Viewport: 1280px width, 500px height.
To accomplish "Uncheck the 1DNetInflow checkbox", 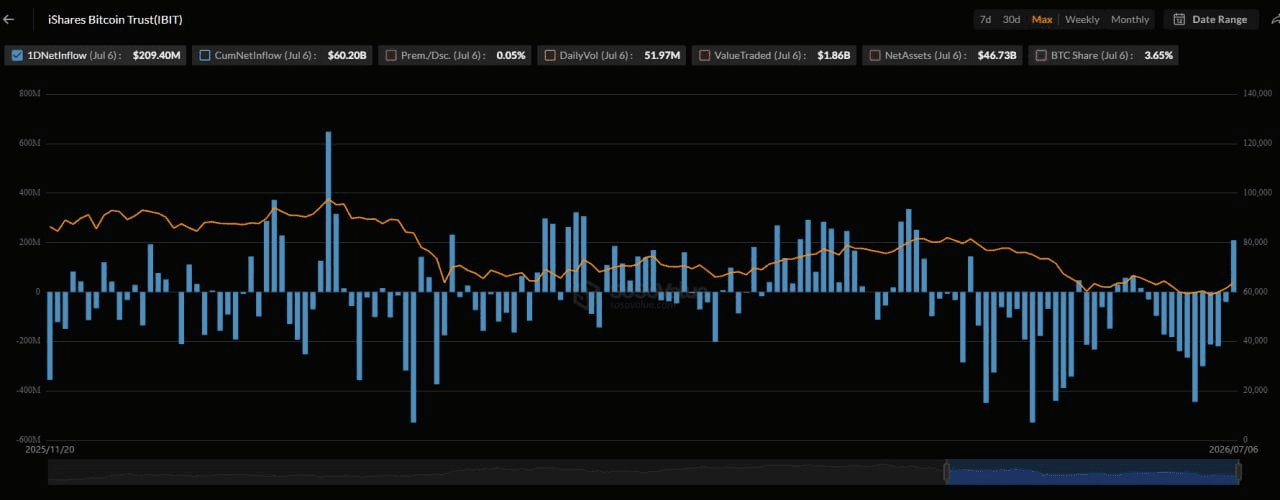I will (x=17, y=56).
